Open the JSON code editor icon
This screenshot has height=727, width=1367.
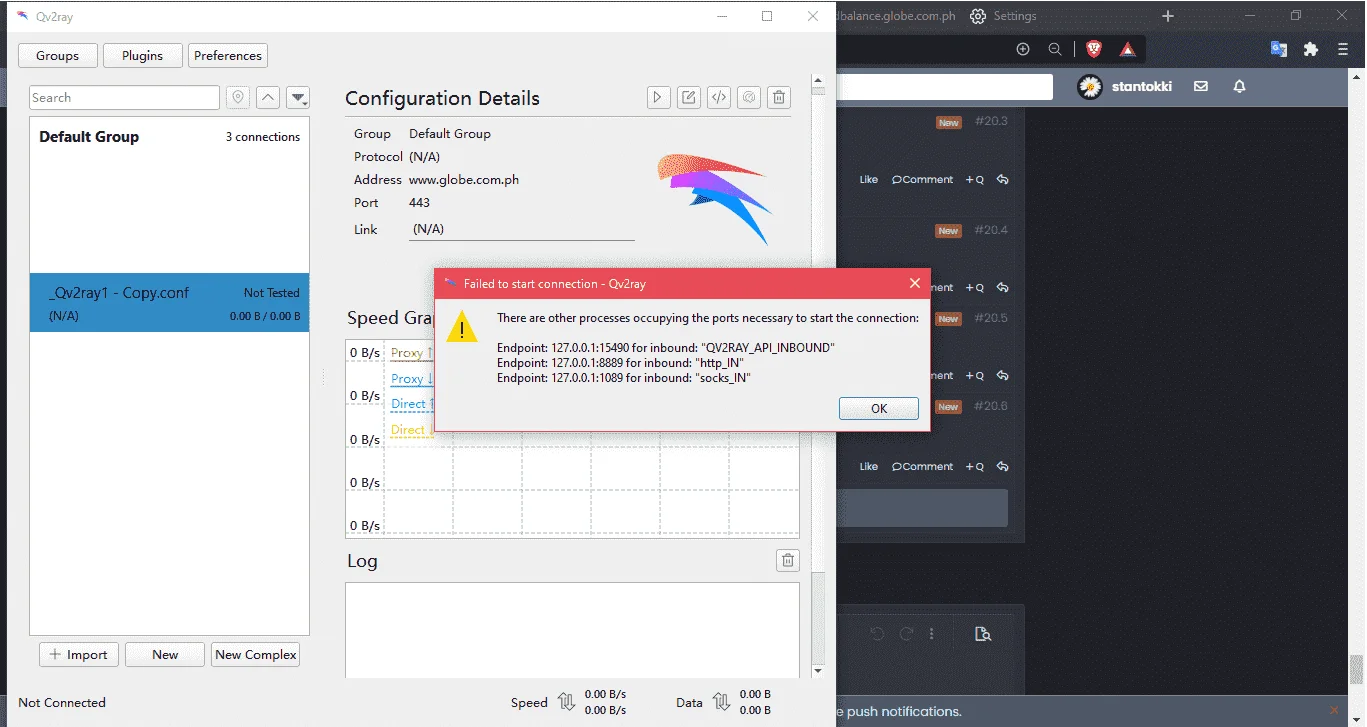pyautogui.click(x=718, y=97)
